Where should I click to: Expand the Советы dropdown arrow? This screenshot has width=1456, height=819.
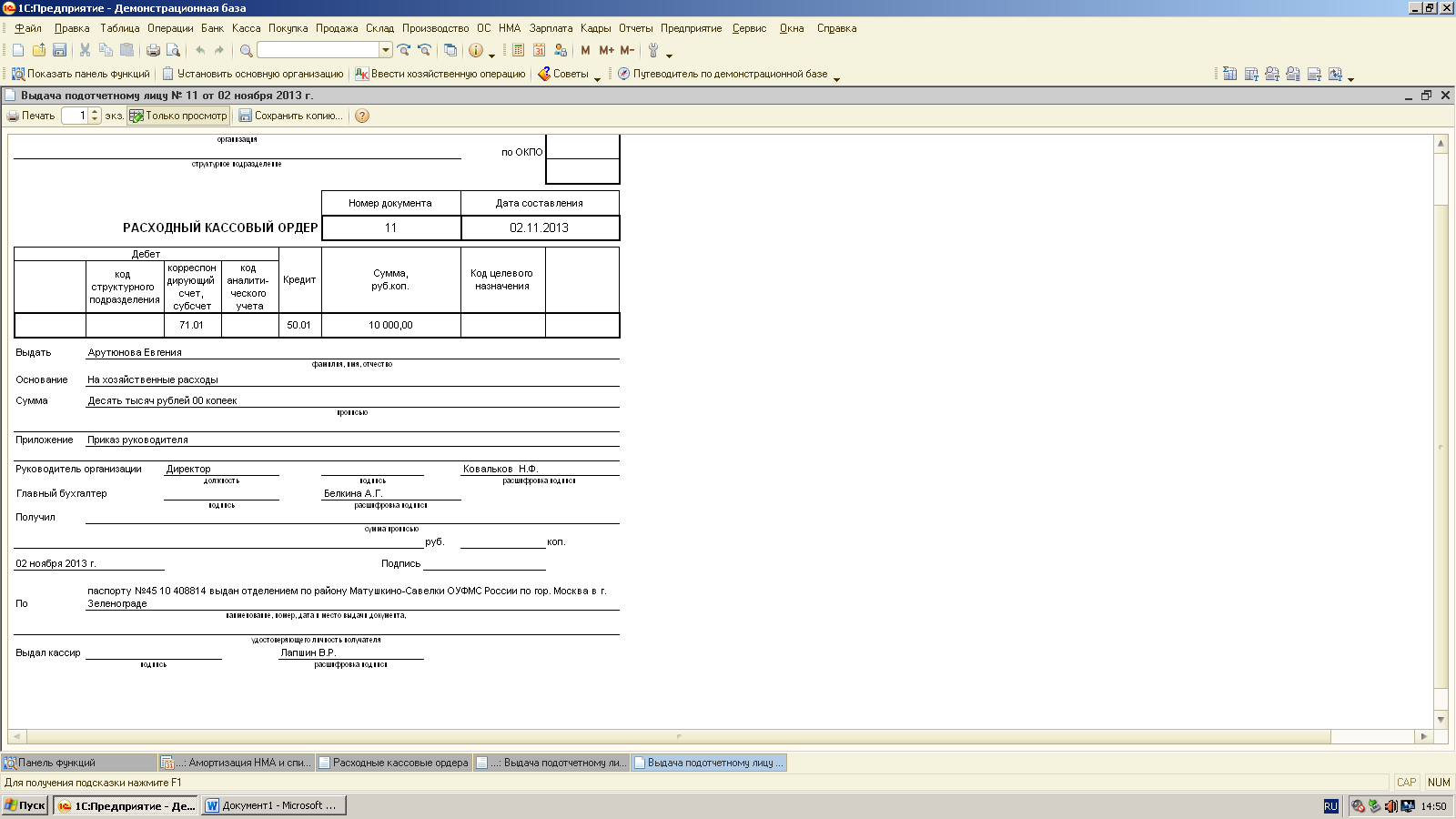(597, 78)
